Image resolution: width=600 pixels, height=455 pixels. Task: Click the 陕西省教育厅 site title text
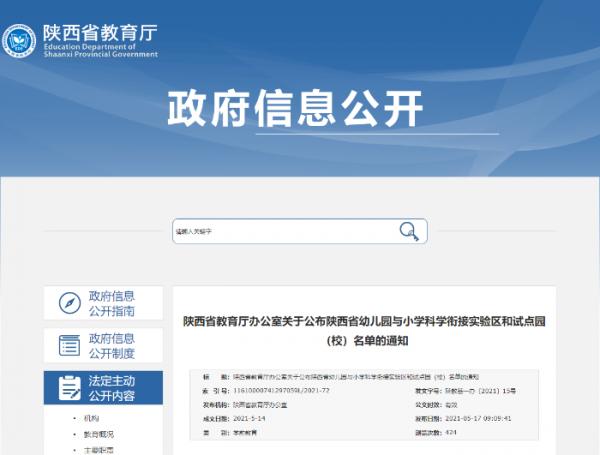click(100, 33)
